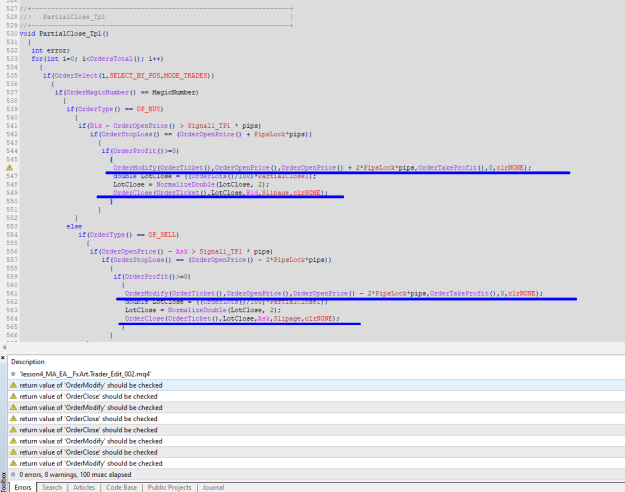The image size is (625, 492).
Task: Click the horizontal scrollbar left arrow
Action: click(x=4, y=347)
